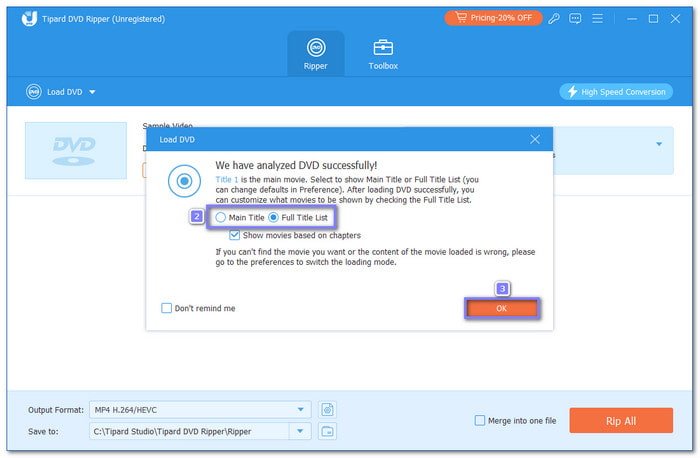
Task: Click the open output folder icon
Action: (328, 431)
